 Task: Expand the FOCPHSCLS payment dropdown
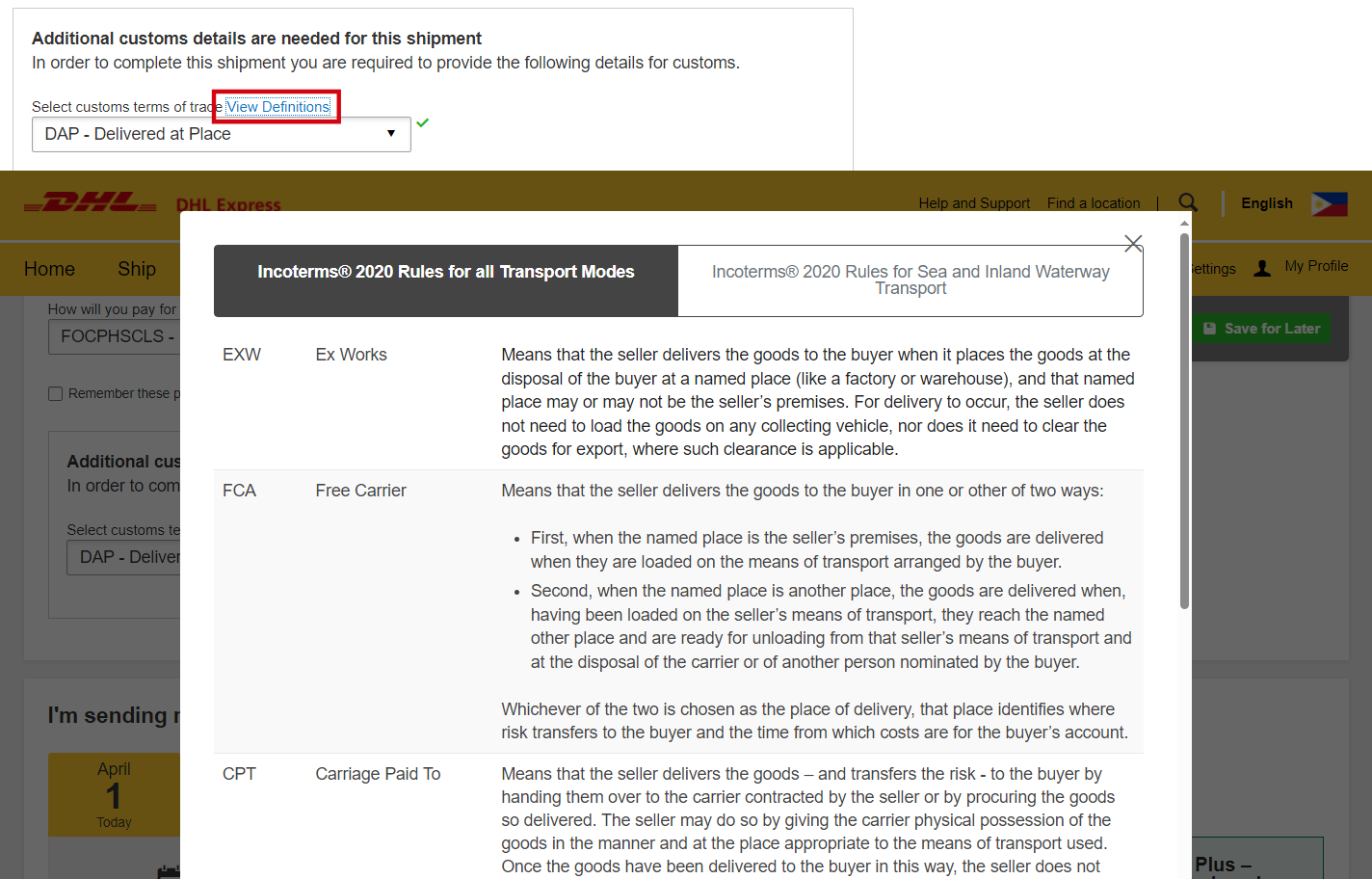click(114, 336)
